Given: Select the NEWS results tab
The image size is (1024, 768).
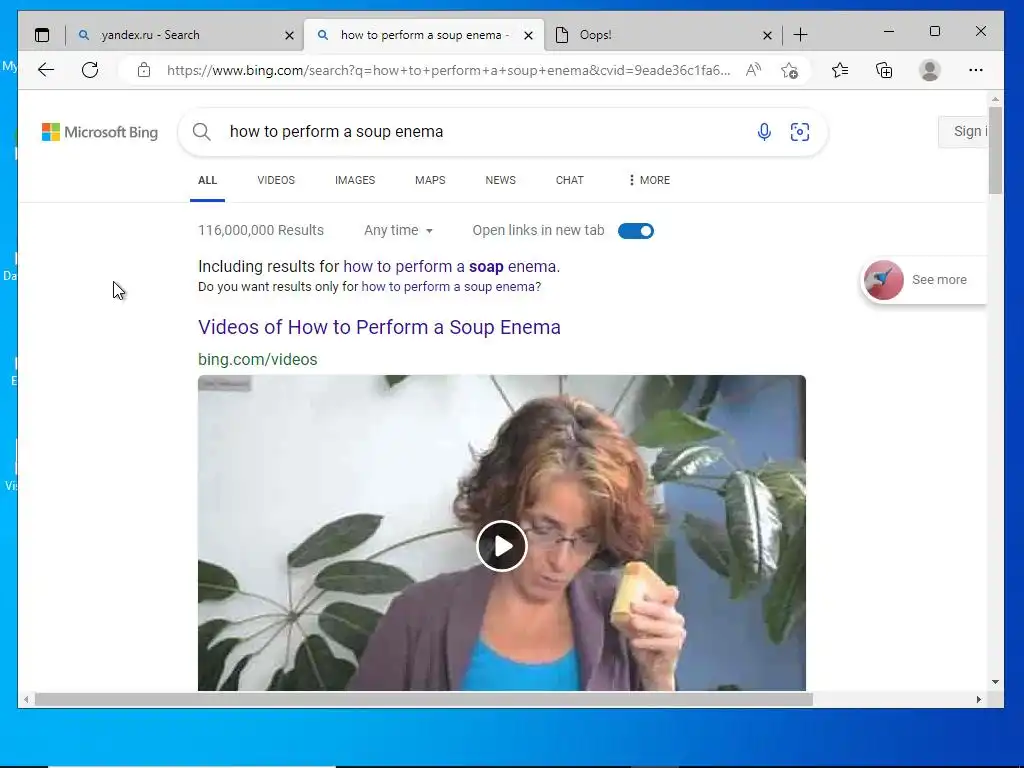Looking at the screenshot, I should click(x=500, y=180).
